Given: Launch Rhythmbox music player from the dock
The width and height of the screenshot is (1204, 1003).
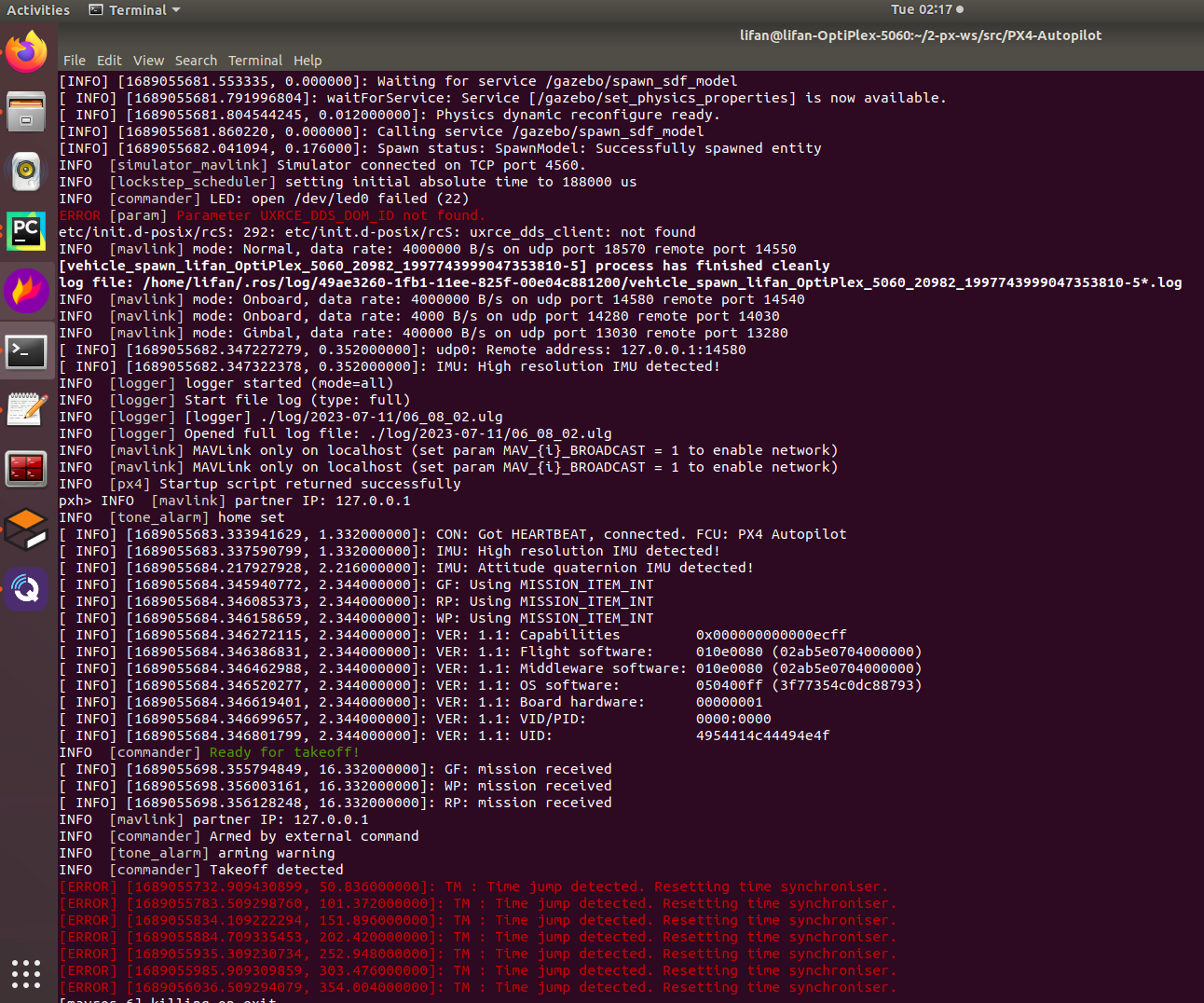Looking at the screenshot, I should click(x=25, y=172).
